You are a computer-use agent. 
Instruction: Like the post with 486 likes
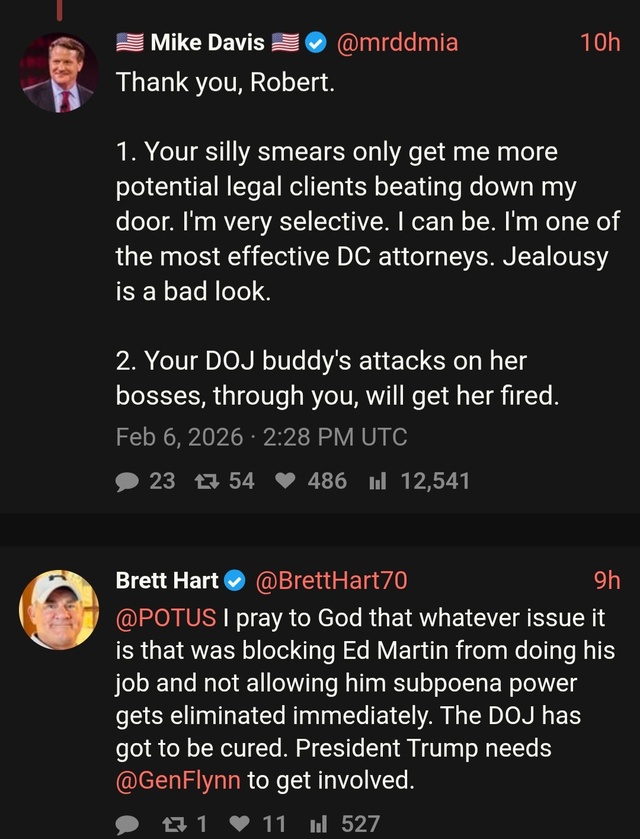pos(287,481)
